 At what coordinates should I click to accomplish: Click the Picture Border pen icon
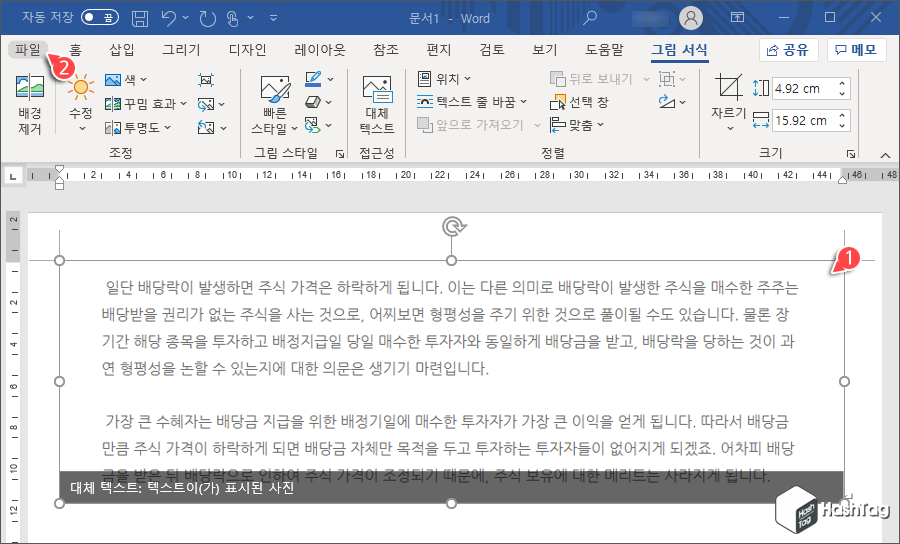click(313, 79)
